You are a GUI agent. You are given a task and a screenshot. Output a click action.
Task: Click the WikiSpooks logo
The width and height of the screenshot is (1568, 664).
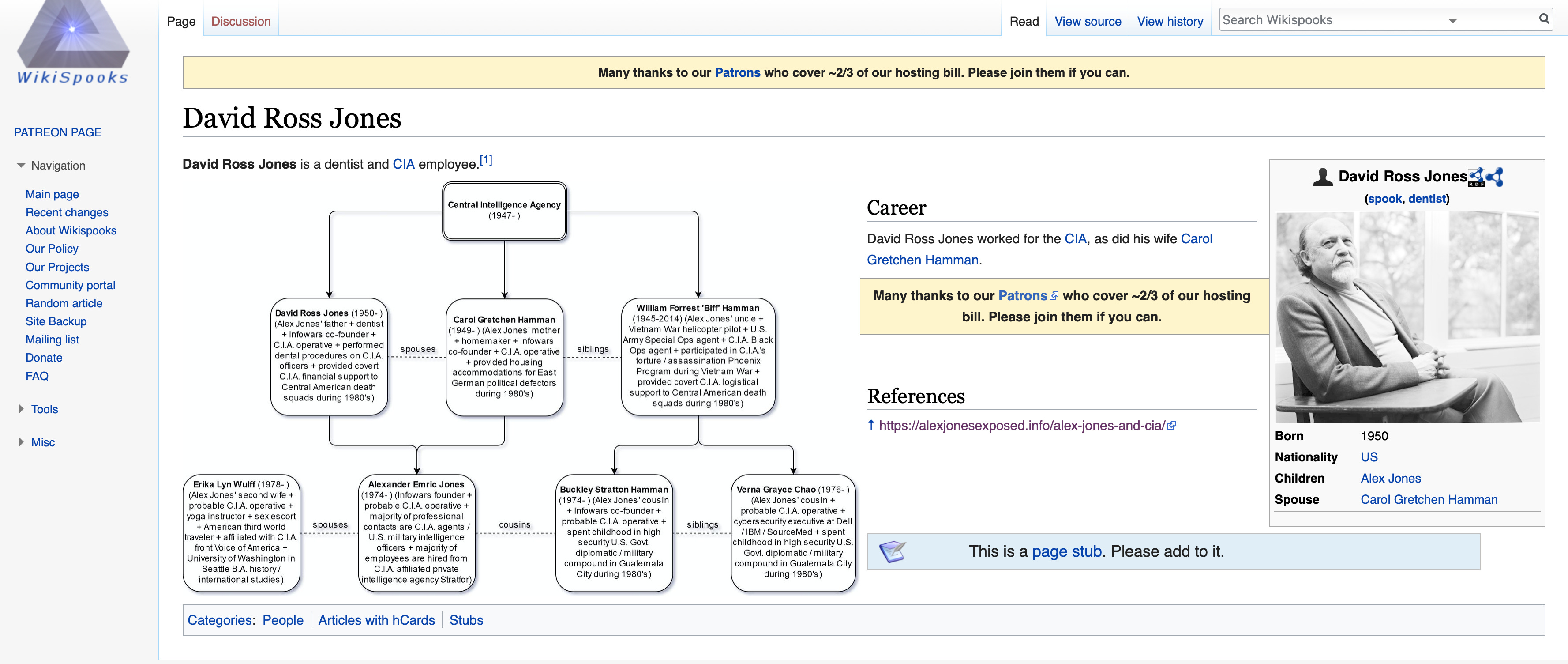pyautogui.click(x=72, y=43)
